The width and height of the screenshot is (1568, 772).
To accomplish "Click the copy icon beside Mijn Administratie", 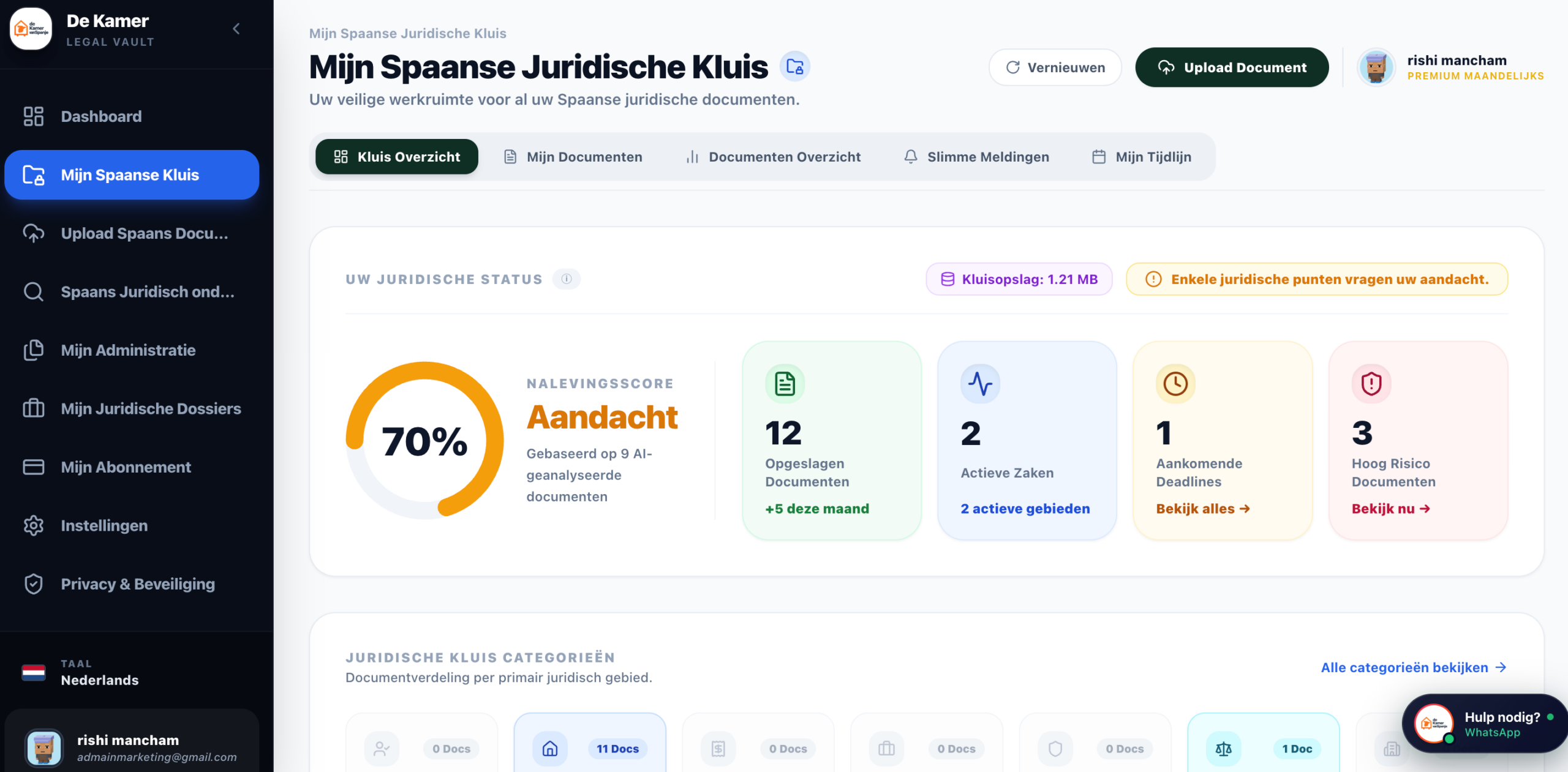I will [34, 350].
